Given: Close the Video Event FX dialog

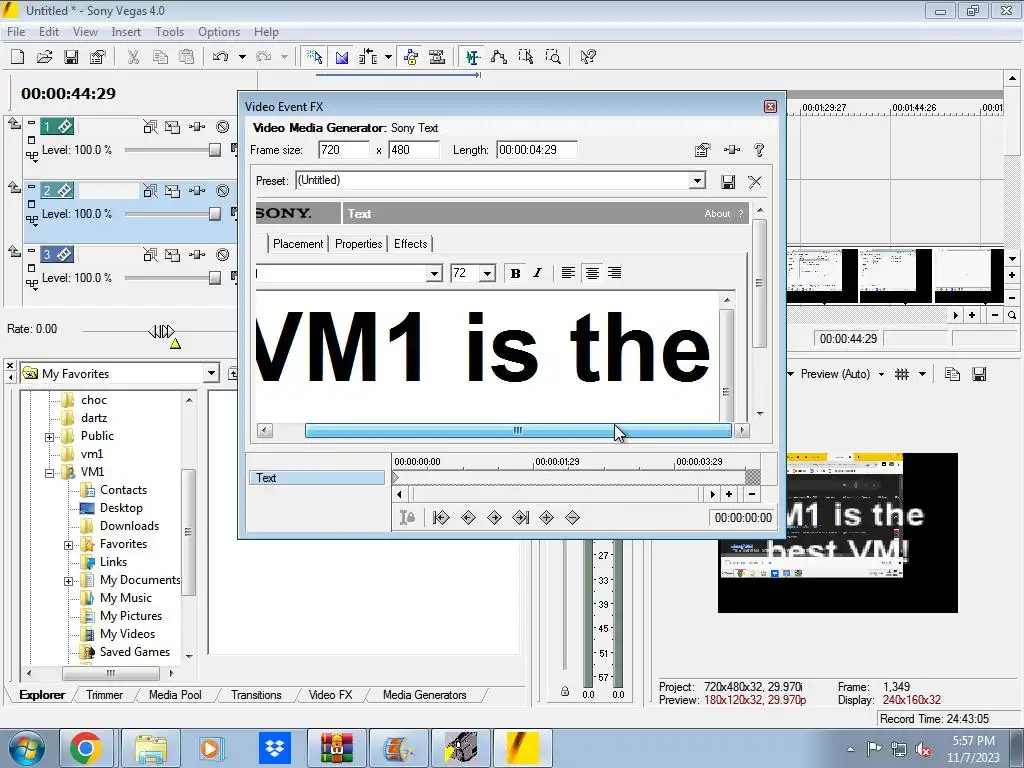Looking at the screenshot, I should 771,106.
